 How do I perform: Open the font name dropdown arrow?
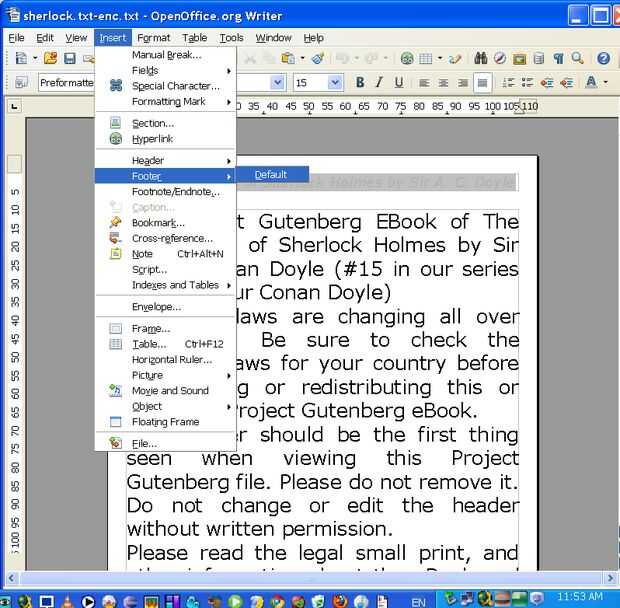278,83
